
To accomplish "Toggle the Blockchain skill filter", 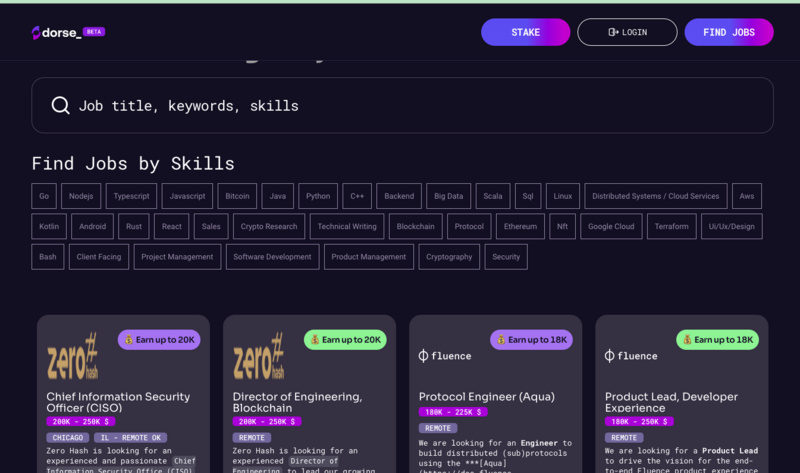I will [415, 226].
